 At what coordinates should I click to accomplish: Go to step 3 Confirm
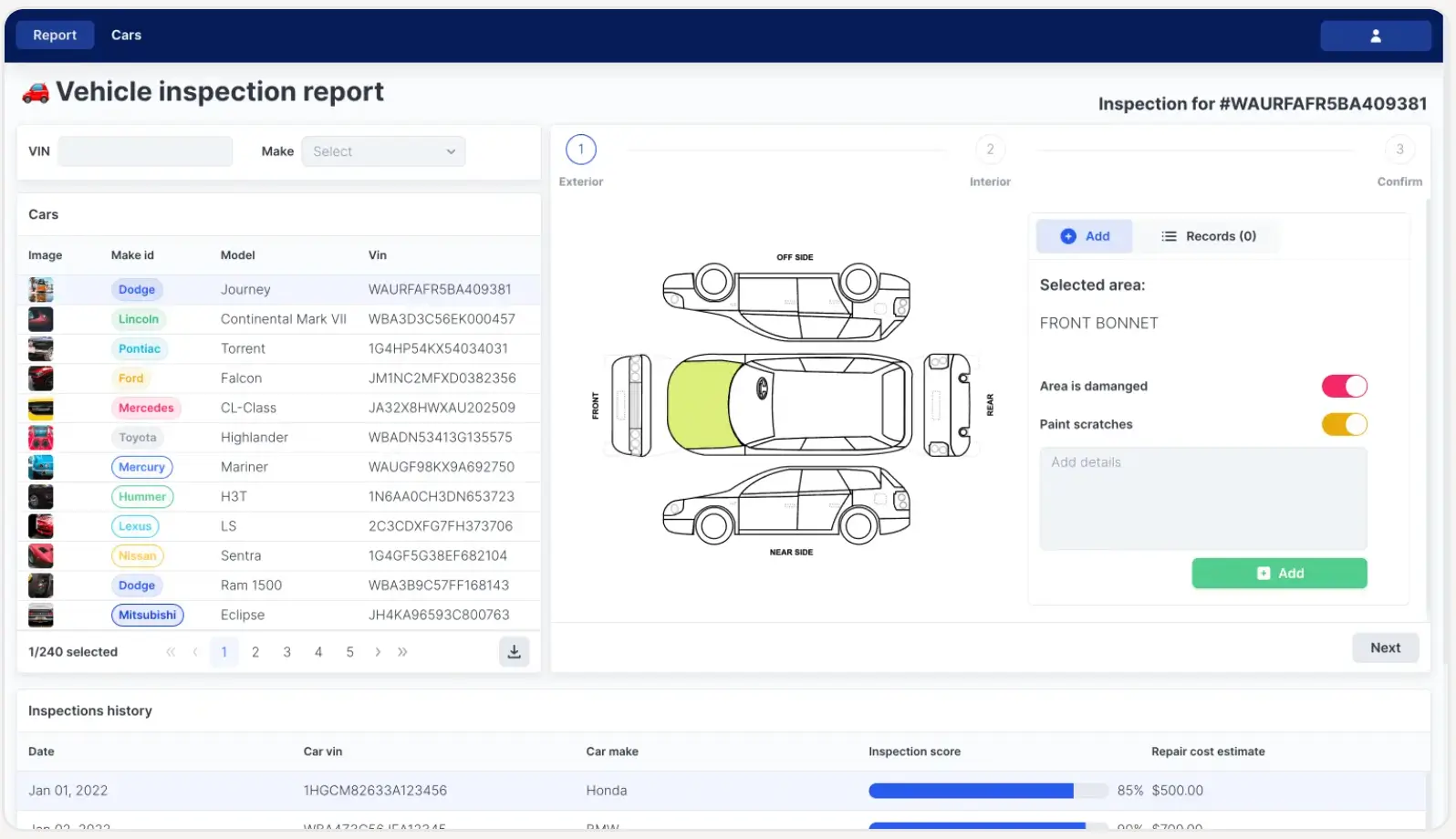pyautogui.click(x=1399, y=150)
